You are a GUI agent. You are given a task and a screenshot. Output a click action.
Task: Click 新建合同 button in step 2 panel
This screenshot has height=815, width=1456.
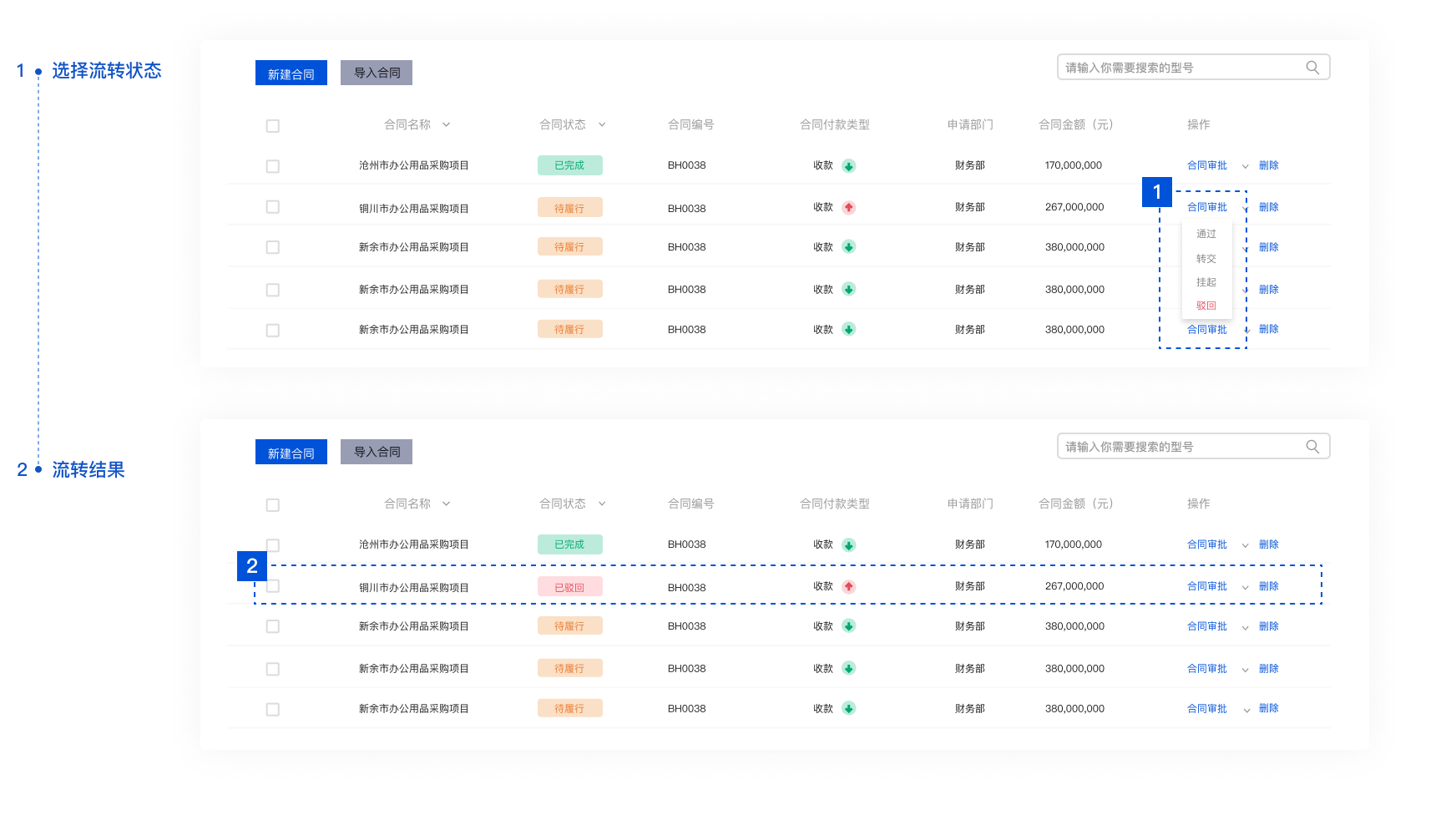click(x=291, y=452)
